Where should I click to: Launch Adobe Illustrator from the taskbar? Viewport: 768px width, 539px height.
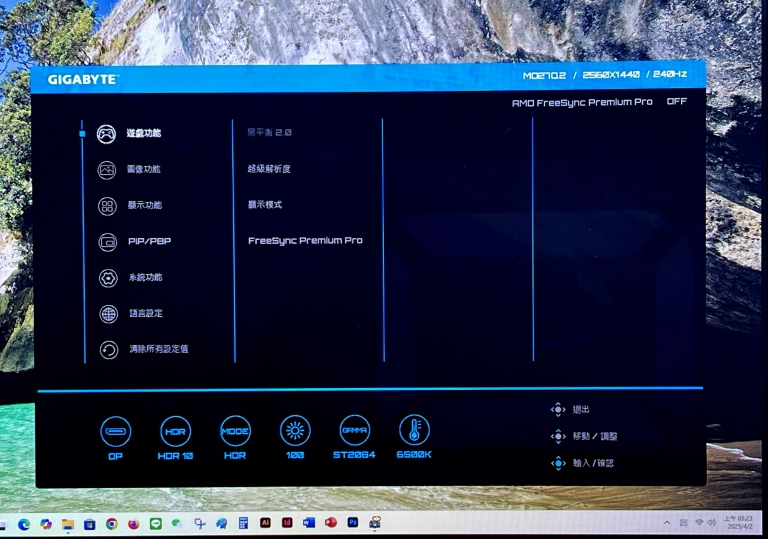point(265,523)
